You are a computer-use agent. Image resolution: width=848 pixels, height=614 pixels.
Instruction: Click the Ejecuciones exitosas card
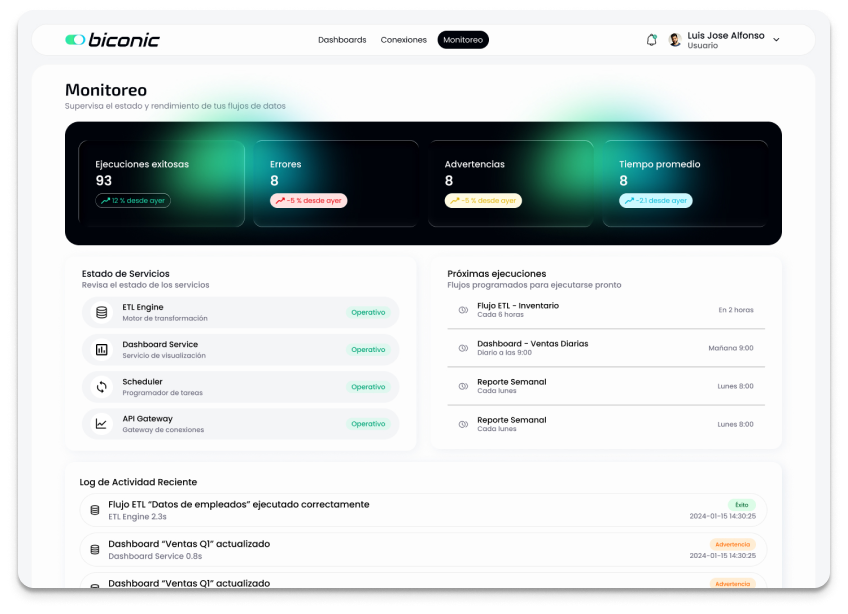162,183
